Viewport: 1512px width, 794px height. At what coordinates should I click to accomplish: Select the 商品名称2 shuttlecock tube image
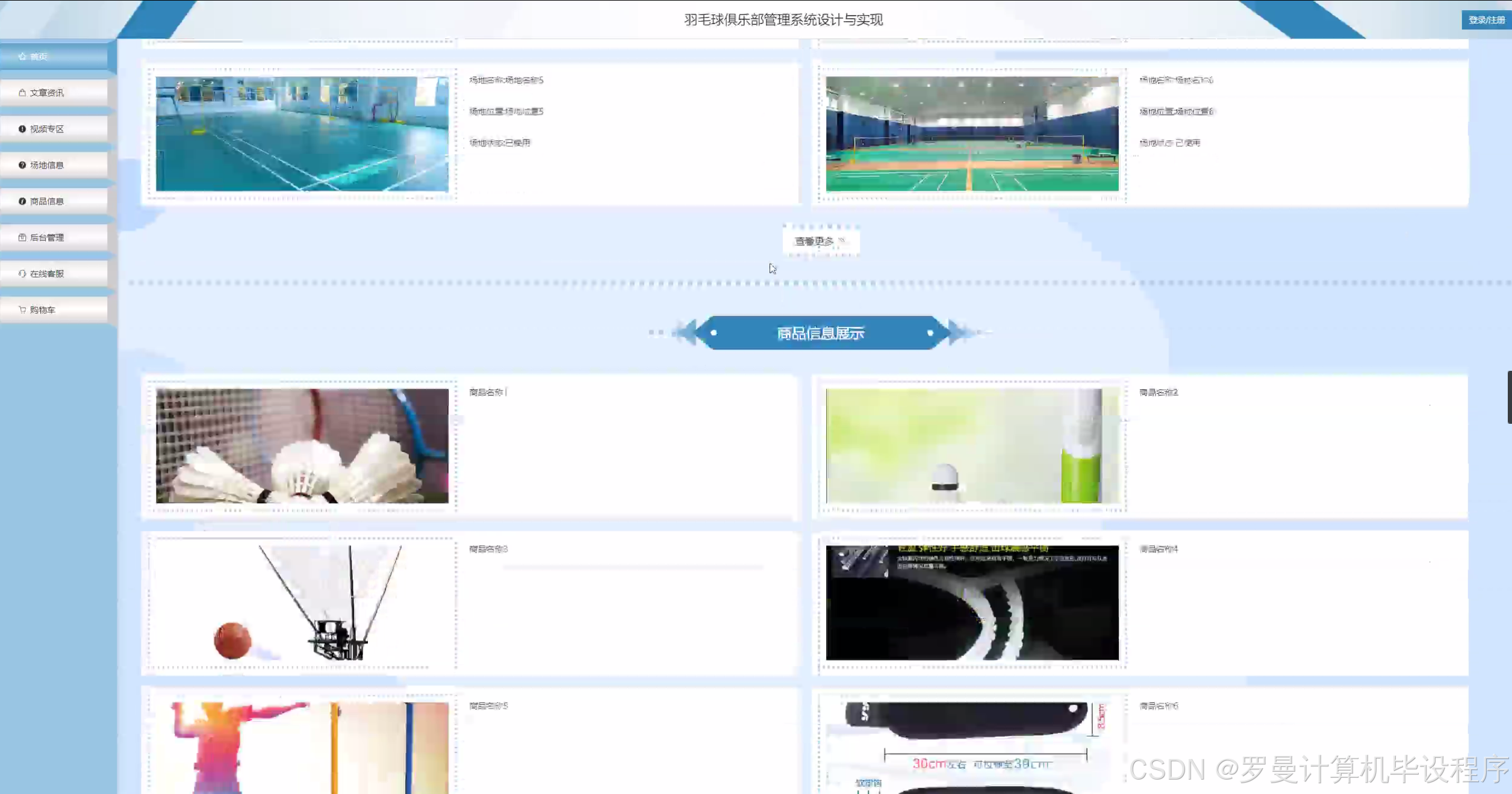click(972, 445)
